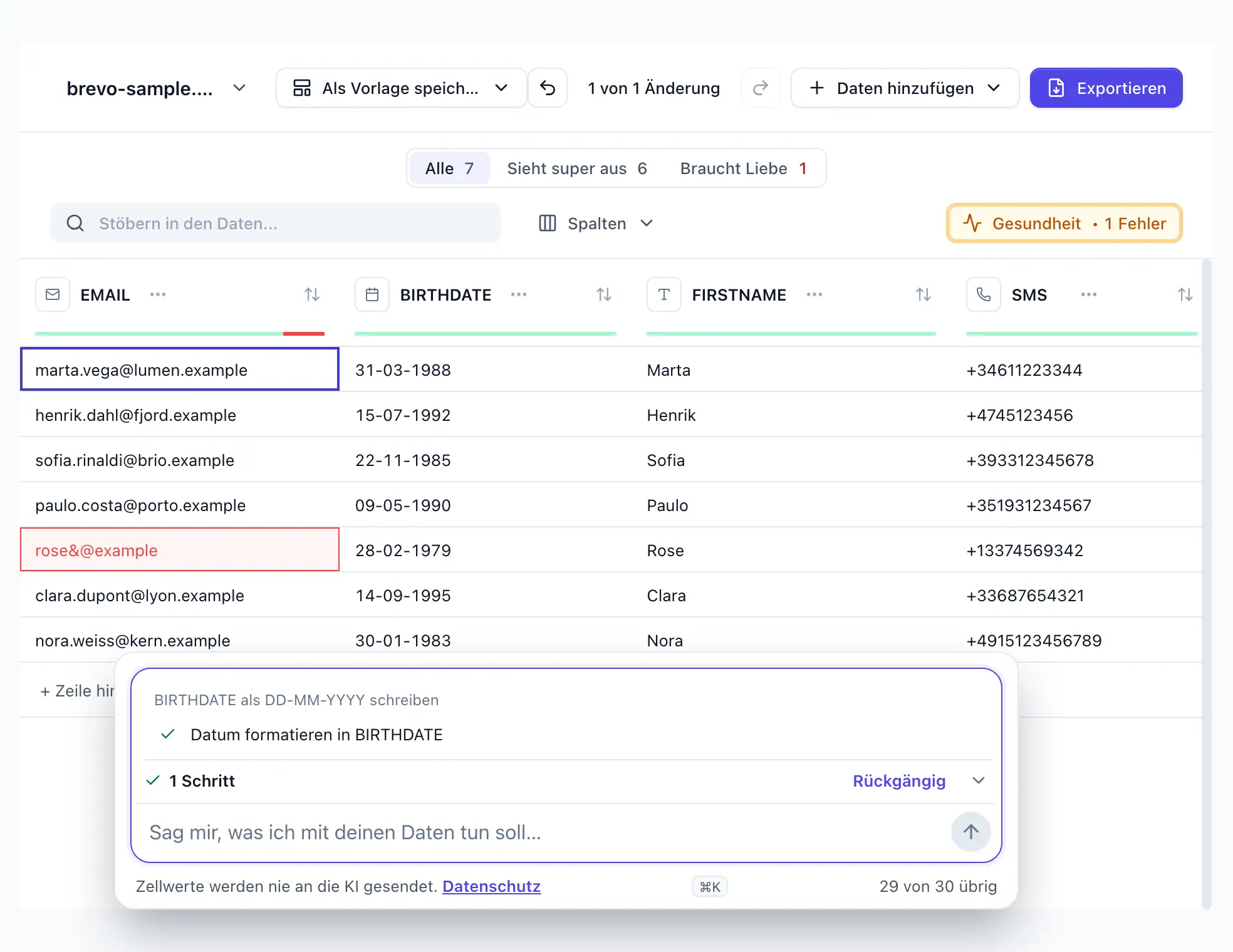
Task: Open the SMS column options menu dots
Action: point(1089,294)
